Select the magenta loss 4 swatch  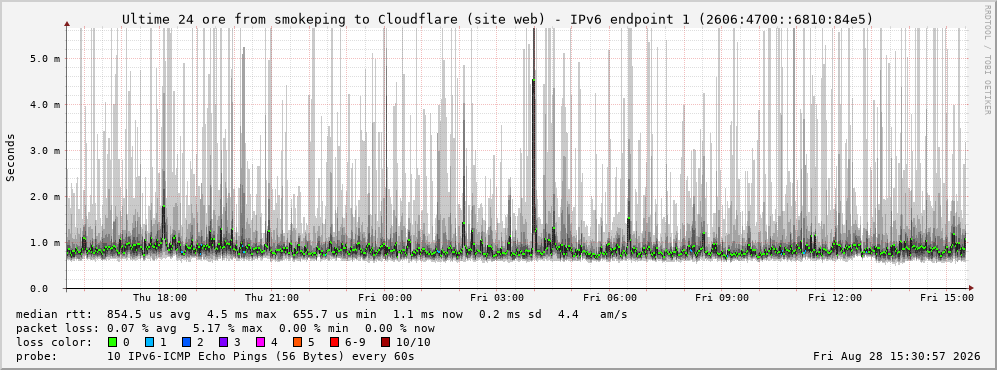[261, 342]
